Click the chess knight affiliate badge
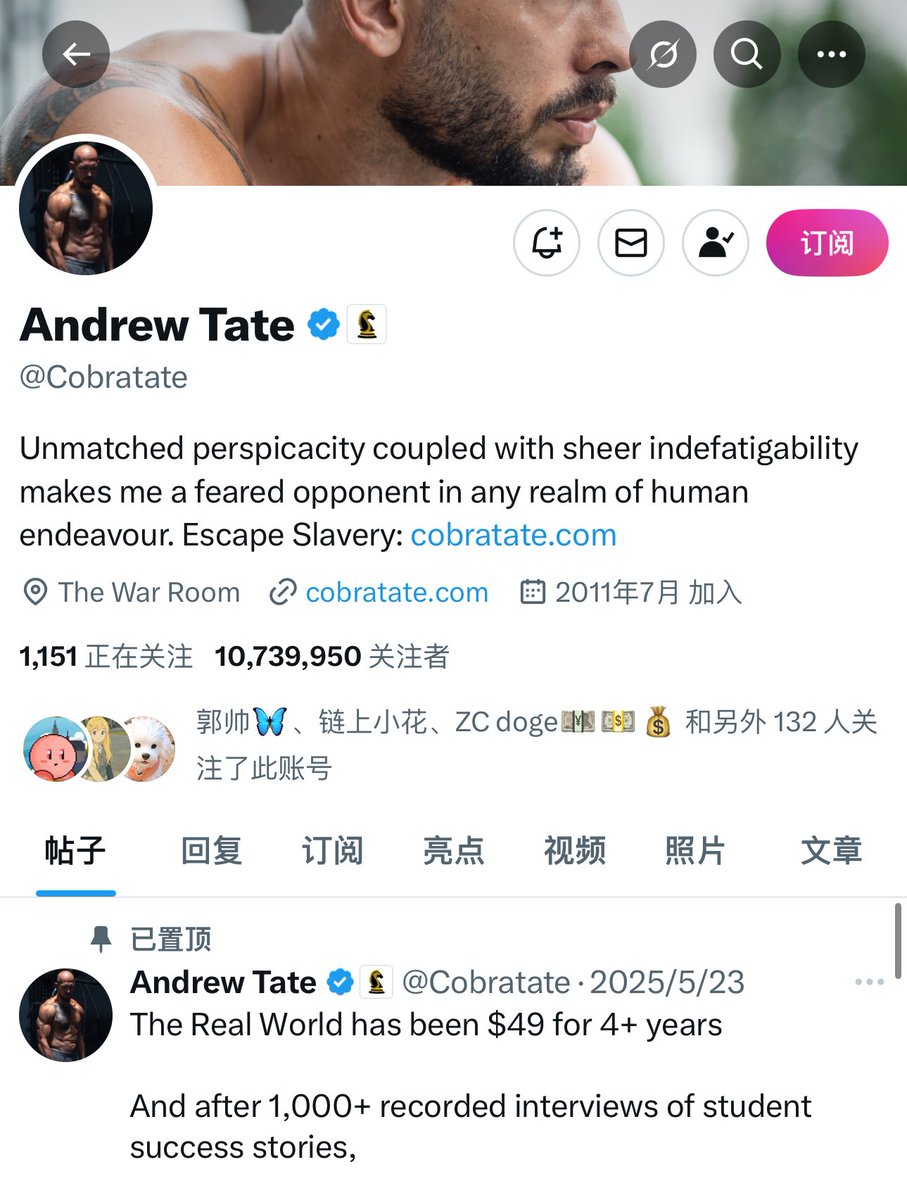 [x=367, y=325]
